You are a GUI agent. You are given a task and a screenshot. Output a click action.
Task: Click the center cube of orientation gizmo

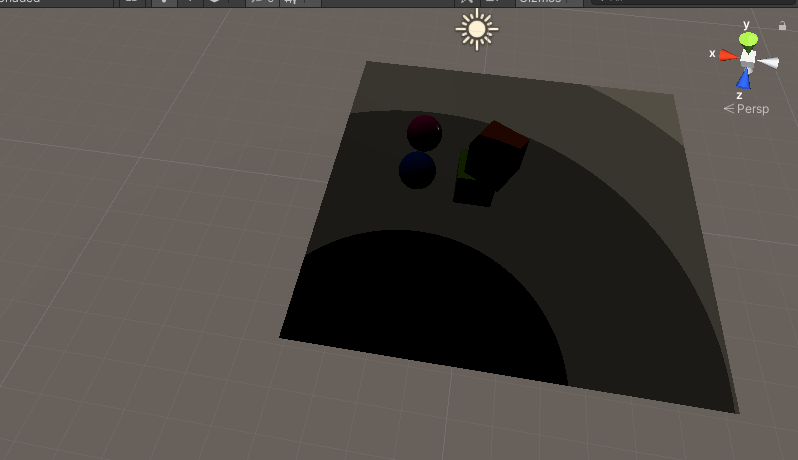pyautogui.click(x=748, y=59)
